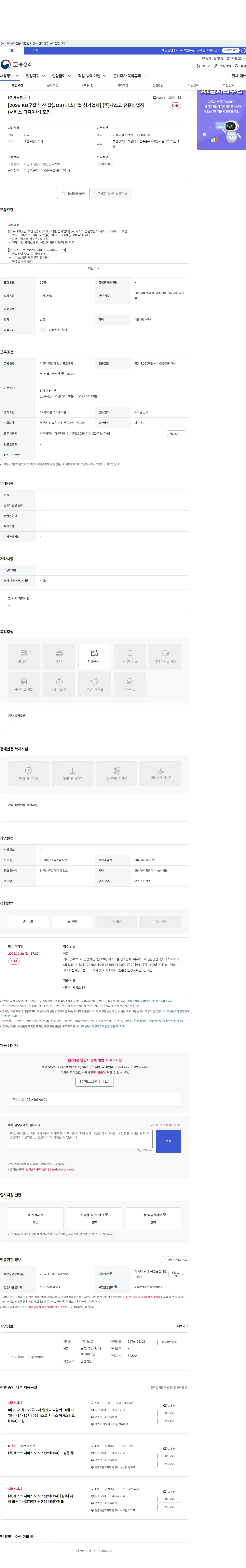Select the 주택자금 지원 icon
Screen dimensions: 246x1568
24,685
